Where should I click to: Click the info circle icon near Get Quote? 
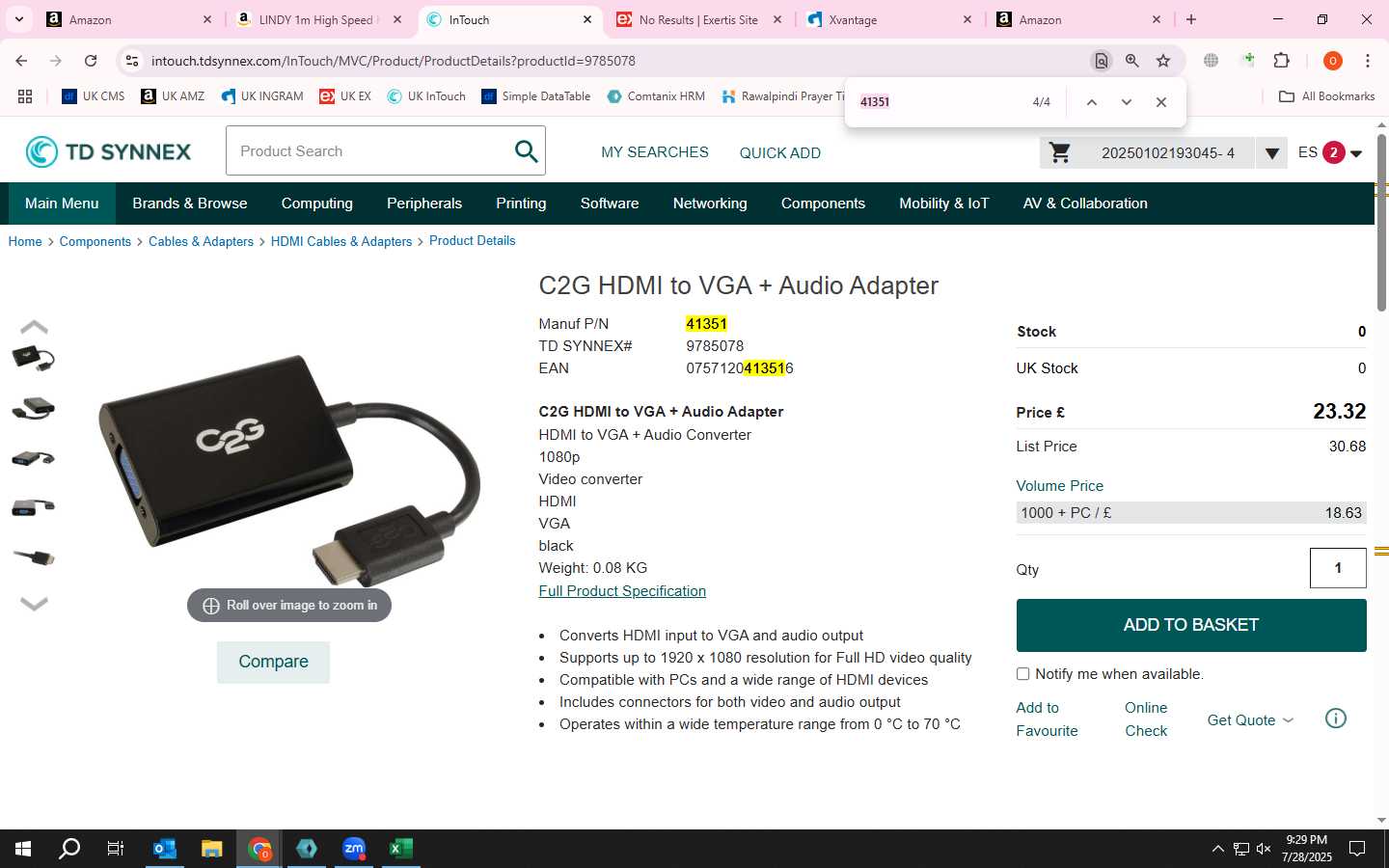click(1336, 719)
